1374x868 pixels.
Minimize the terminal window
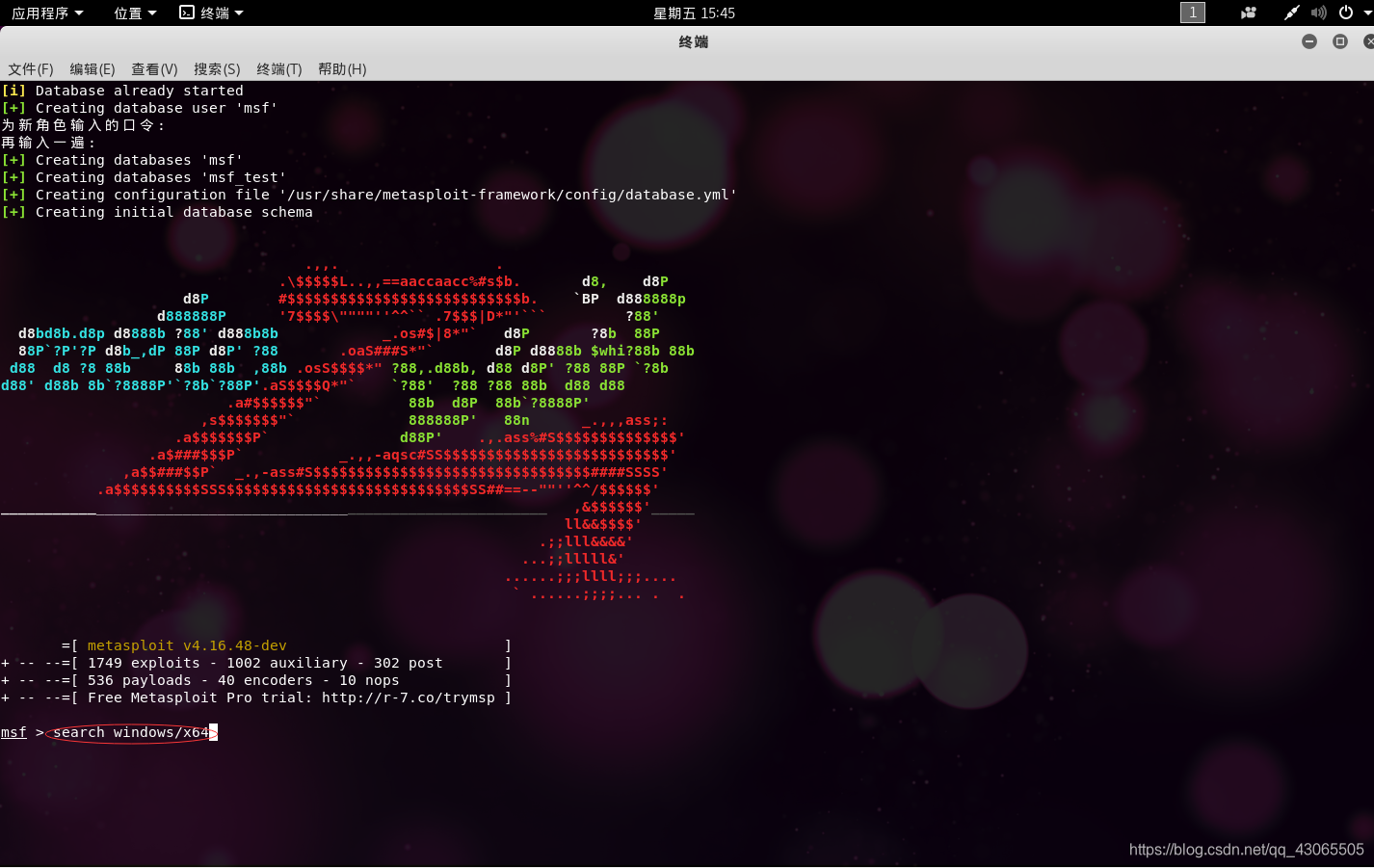[1309, 41]
